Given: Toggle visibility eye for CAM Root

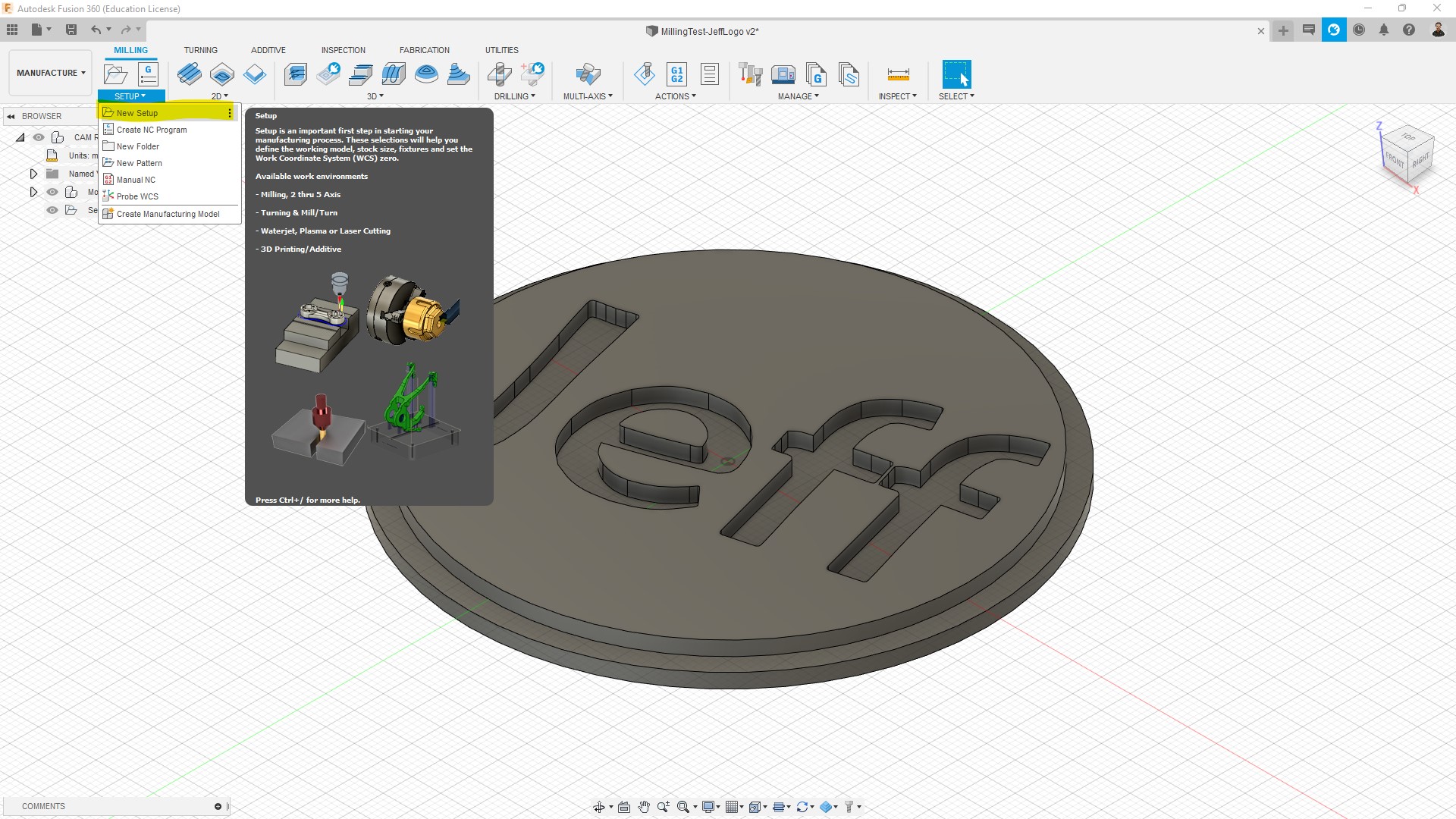Looking at the screenshot, I should pos(39,137).
